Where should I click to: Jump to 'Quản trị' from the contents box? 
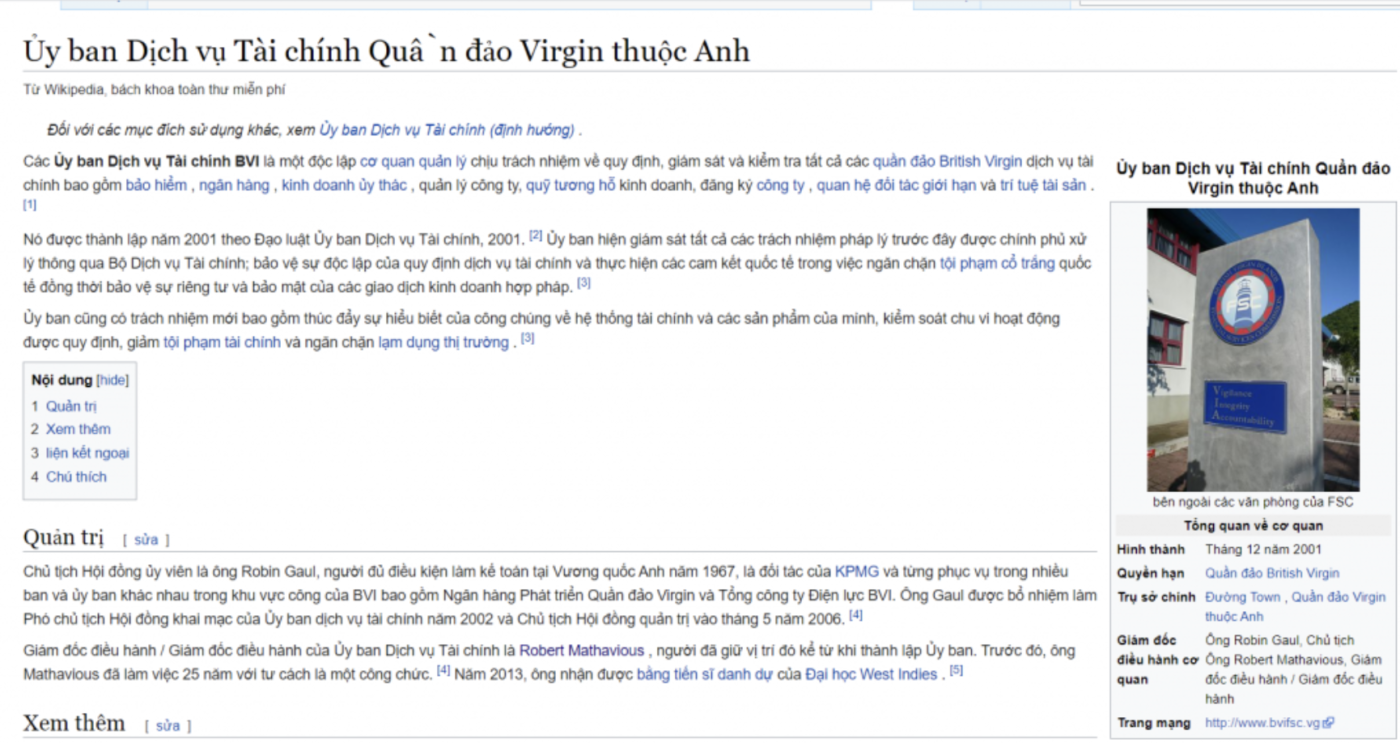coord(71,406)
